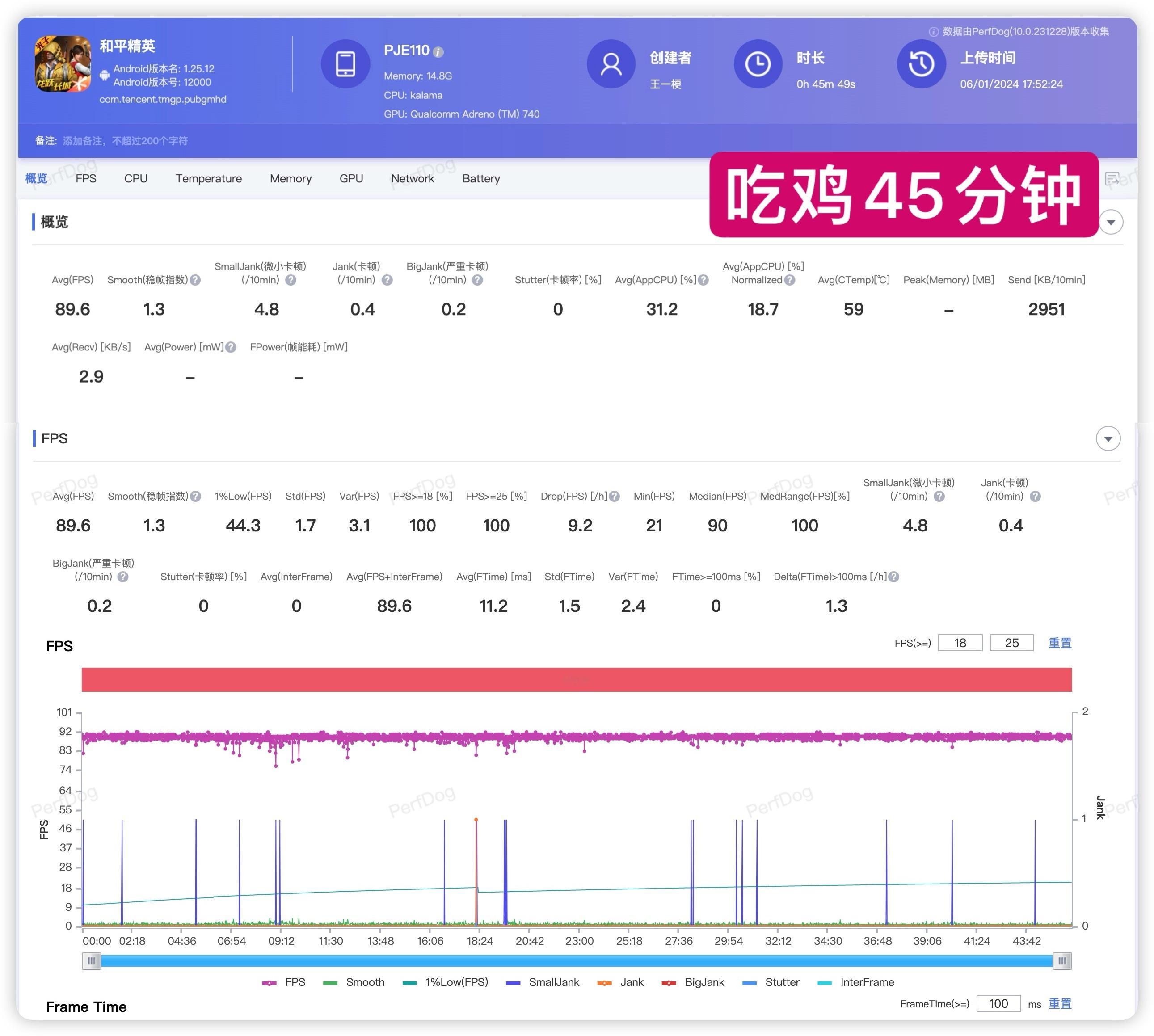Click the 和平精英 game app icon
This screenshot has width=1154, height=1036.
tap(63, 64)
